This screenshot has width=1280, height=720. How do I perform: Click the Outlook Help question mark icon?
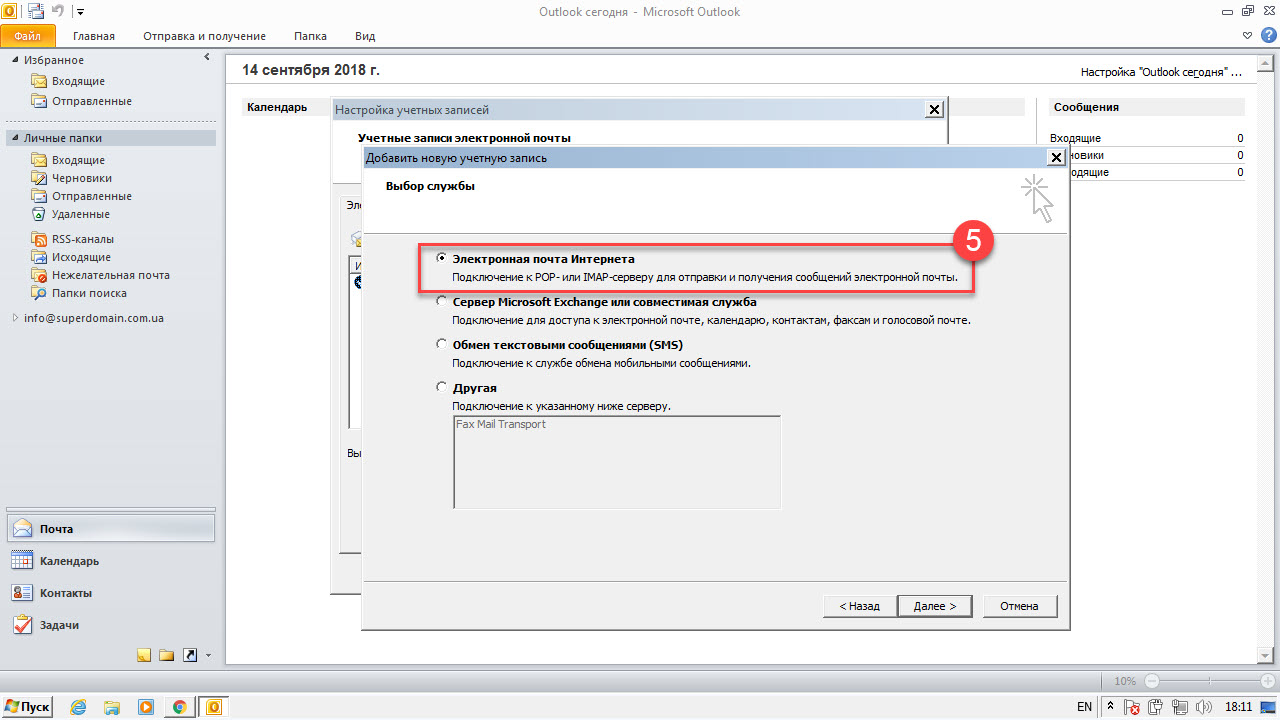pos(1269,35)
